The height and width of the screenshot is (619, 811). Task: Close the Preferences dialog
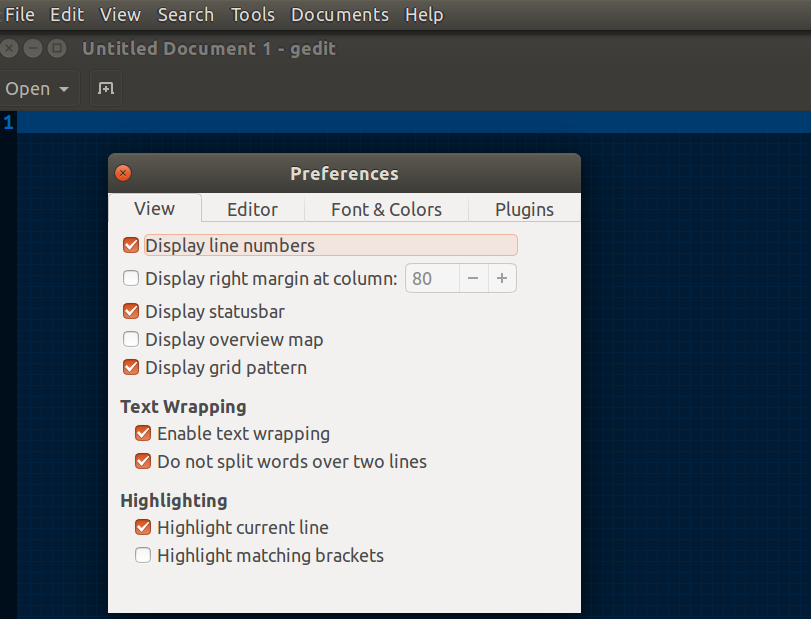pyautogui.click(x=123, y=173)
